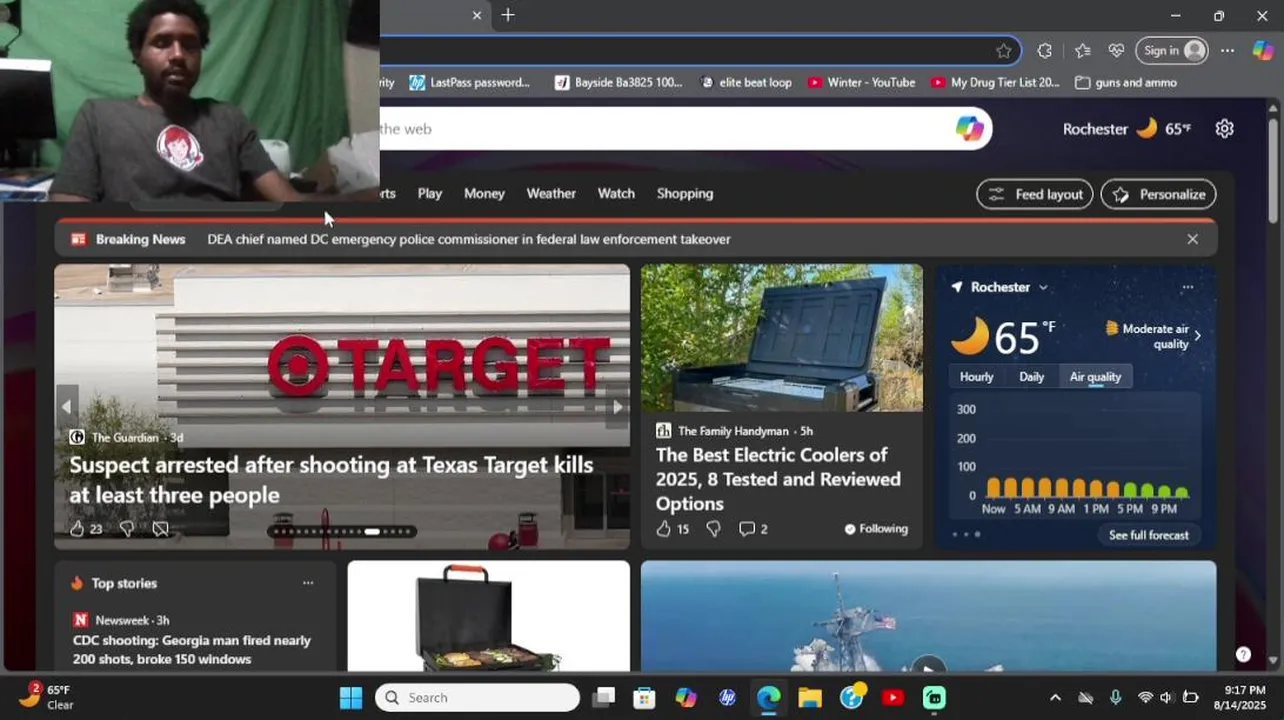This screenshot has height=720, width=1284.
Task: Click the Feed layout button
Action: click(1035, 194)
